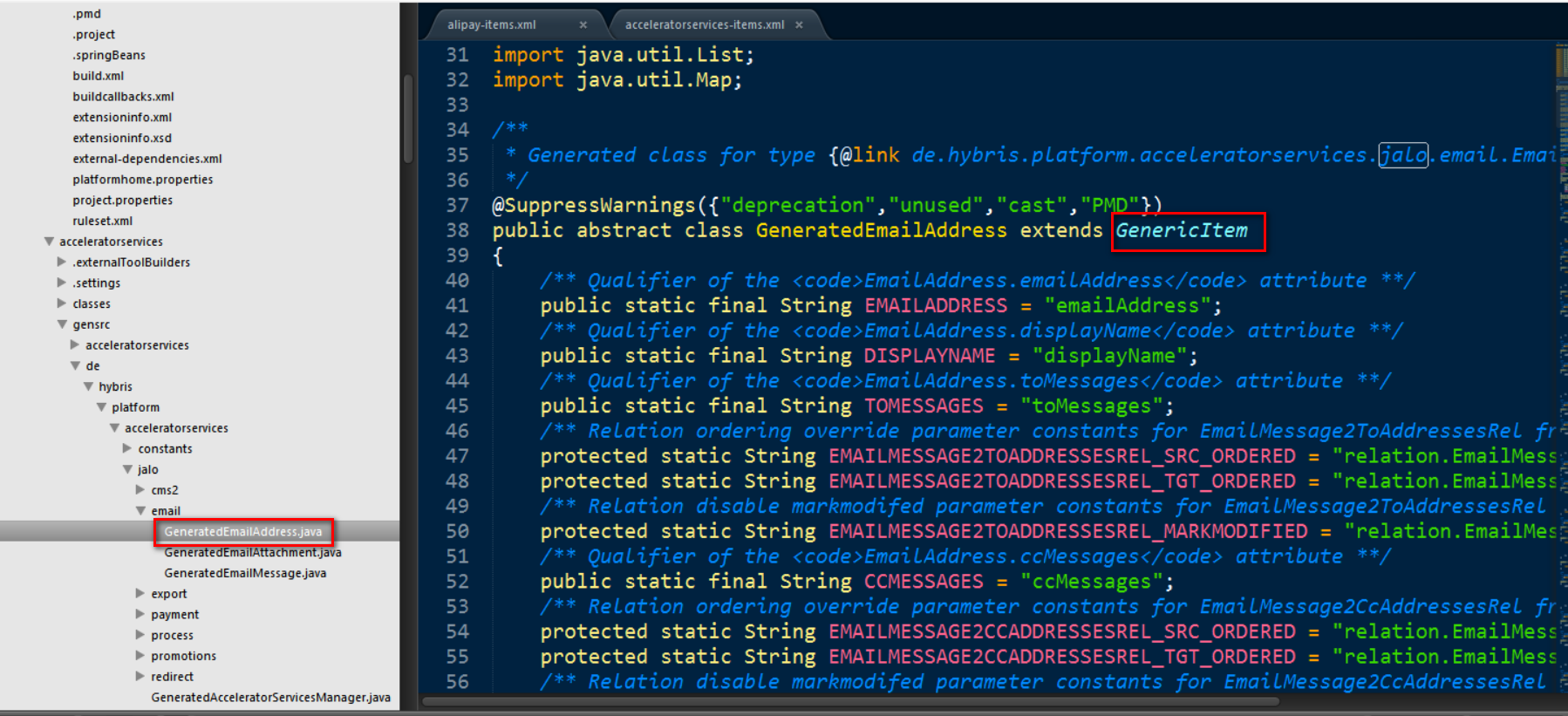
Task: Click line number 31 in gutter
Action: [457, 55]
